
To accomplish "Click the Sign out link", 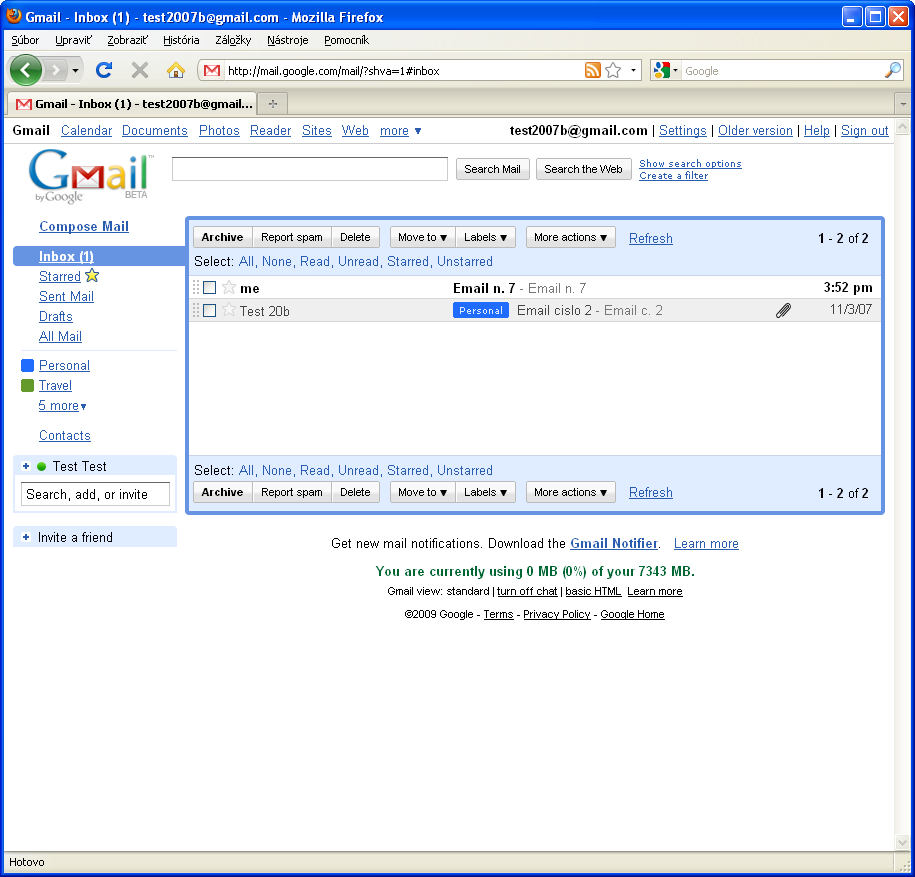I will 864,131.
